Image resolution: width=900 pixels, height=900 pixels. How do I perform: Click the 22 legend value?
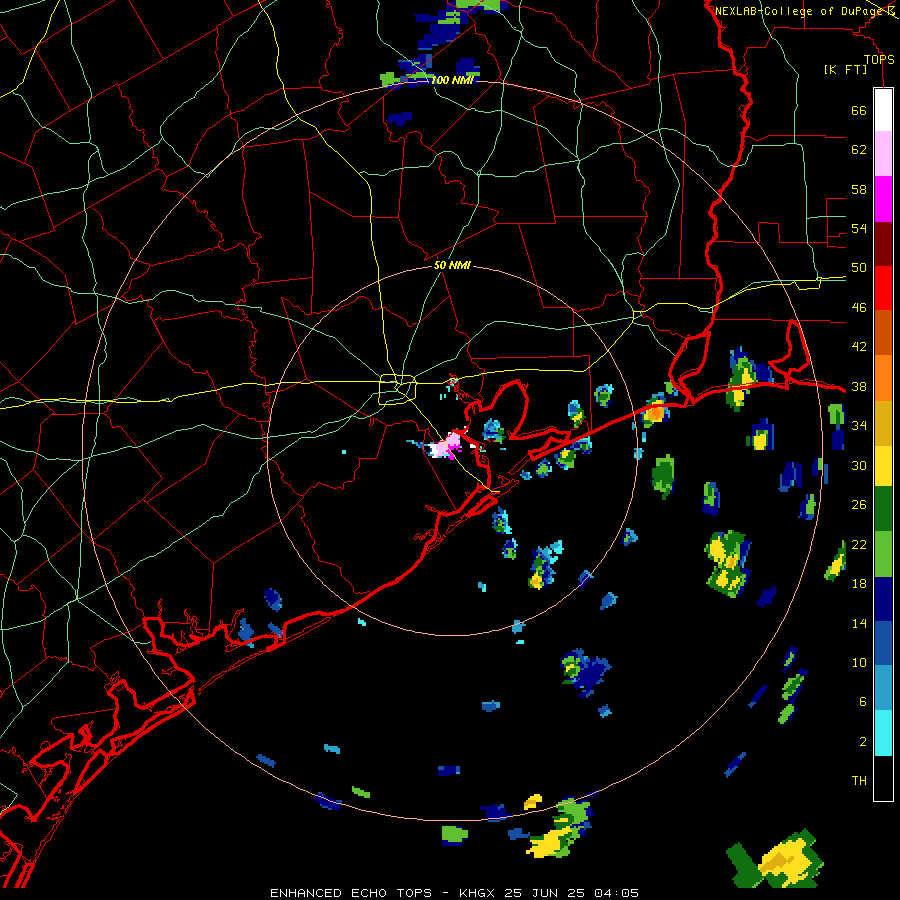click(x=859, y=545)
